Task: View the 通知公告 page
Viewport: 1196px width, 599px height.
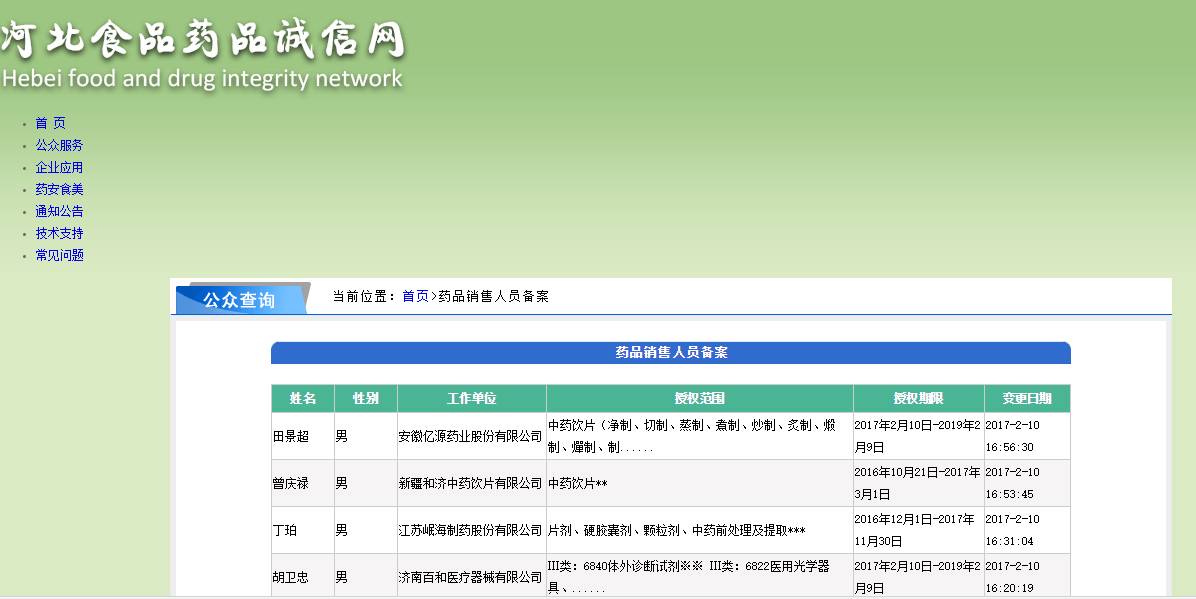Action: [59, 211]
